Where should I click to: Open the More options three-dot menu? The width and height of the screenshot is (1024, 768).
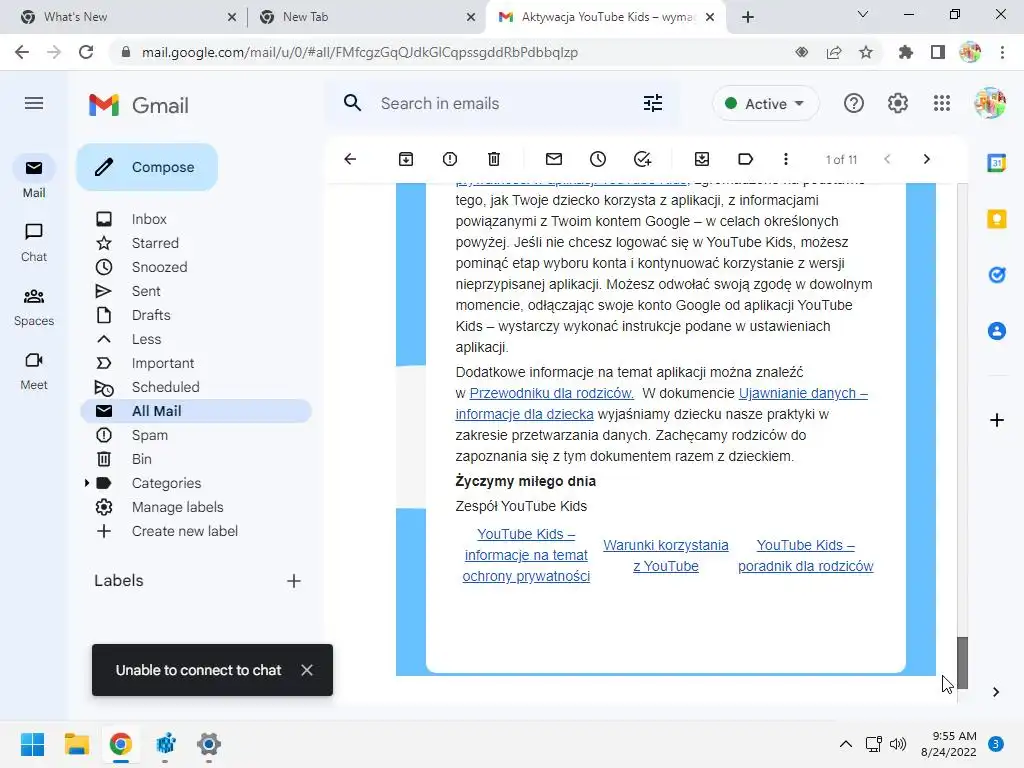tap(786, 159)
